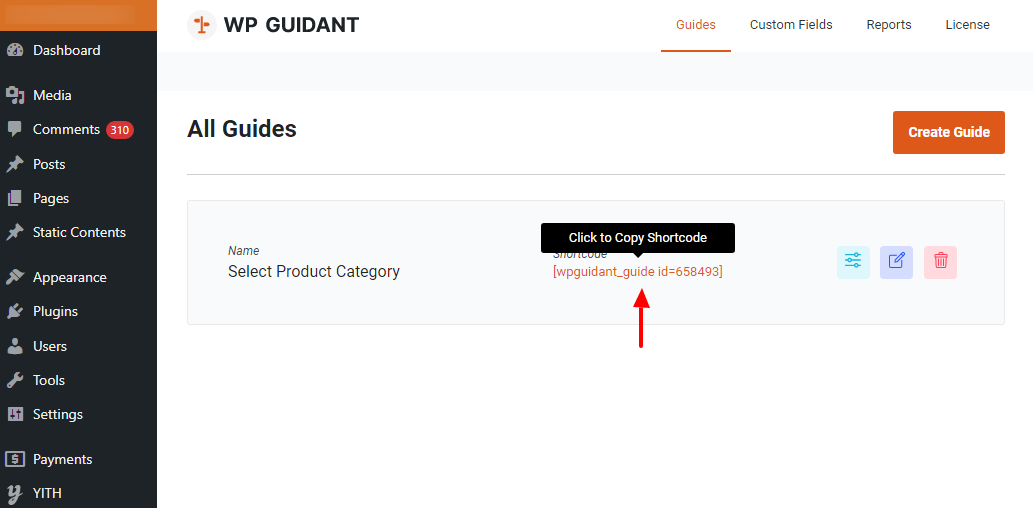Select the Guides tab
This screenshot has height=508, width=1033.
pyautogui.click(x=696, y=25)
